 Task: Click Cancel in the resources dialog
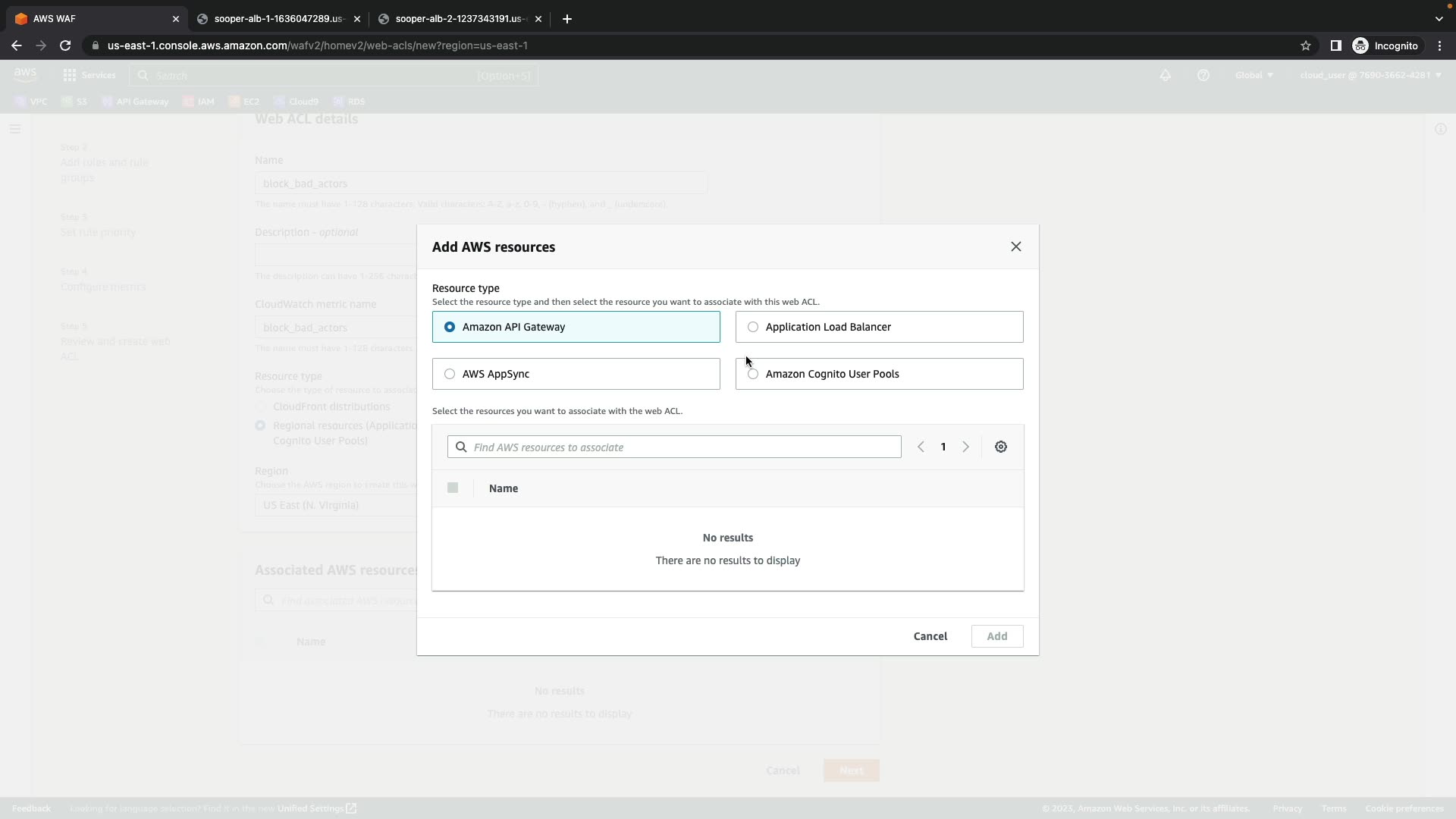930,637
